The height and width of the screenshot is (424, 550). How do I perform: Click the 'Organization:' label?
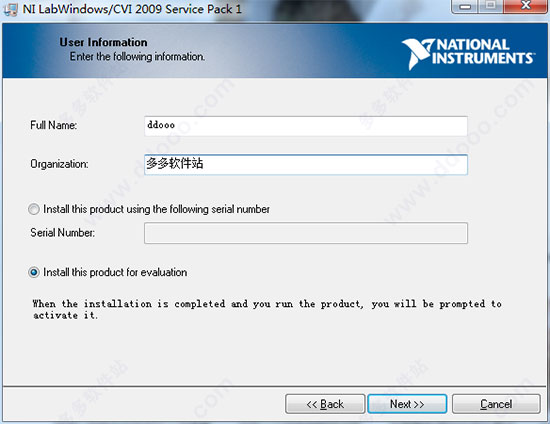(x=59, y=164)
